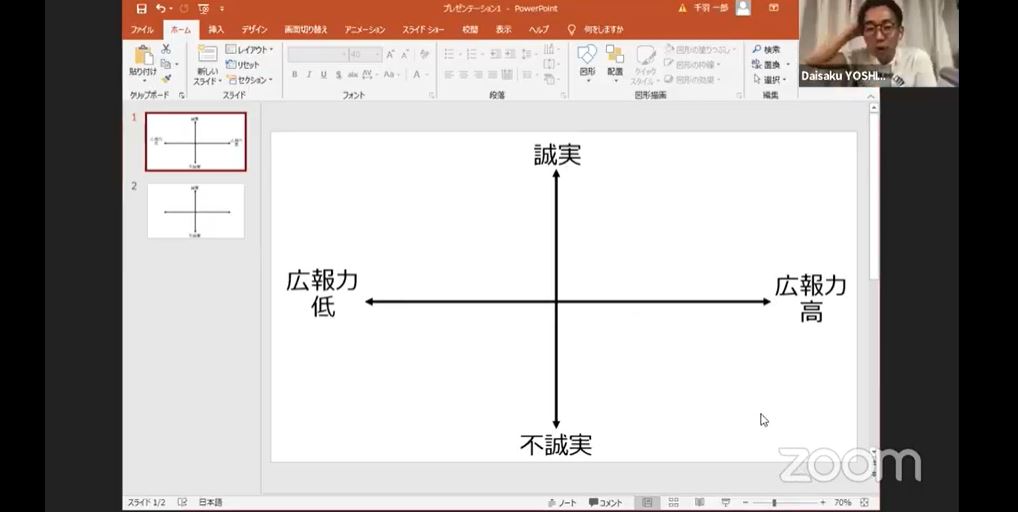Image resolution: width=1018 pixels, height=512 pixels.
Task: Open the undo history dropdown arrow
Action: point(171,8)
